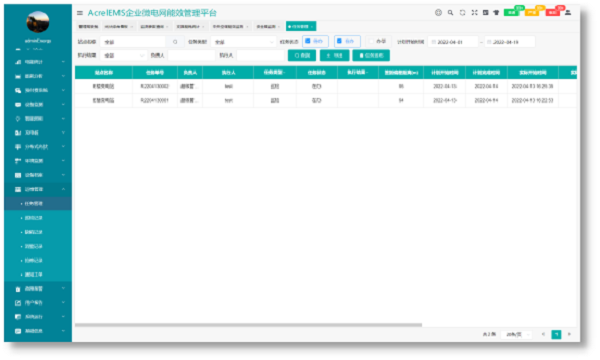Click task number R2204130002 cell
The image size is (600, 360).
pos(155,86)
